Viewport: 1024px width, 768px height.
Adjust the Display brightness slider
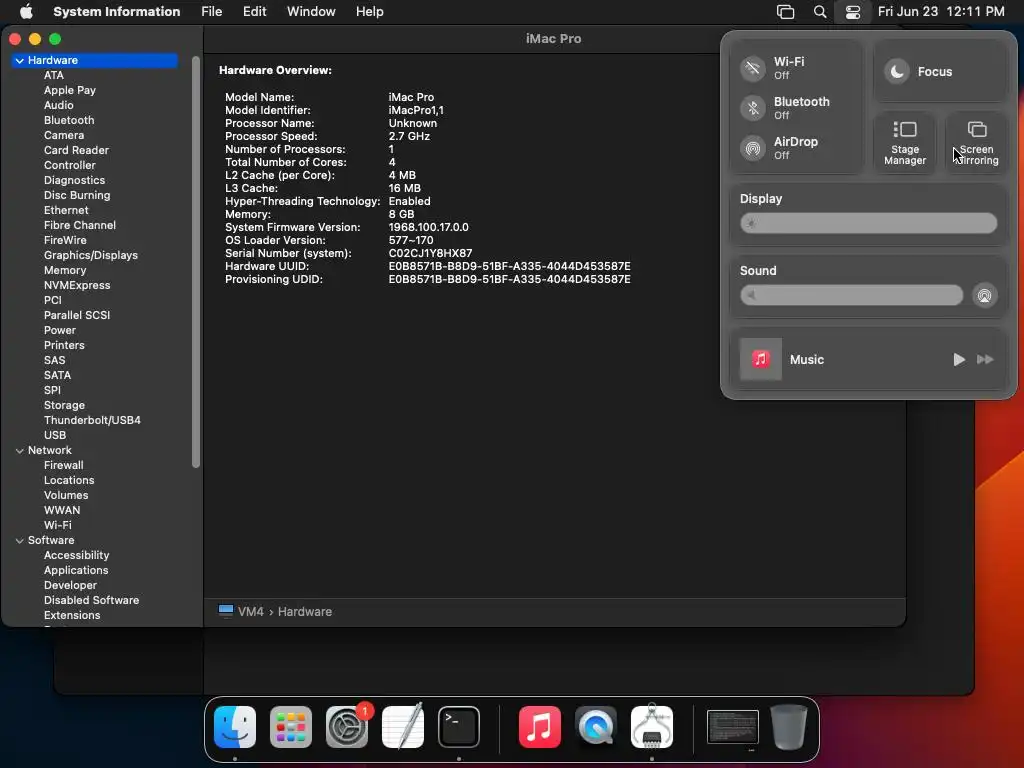[868, 223]
